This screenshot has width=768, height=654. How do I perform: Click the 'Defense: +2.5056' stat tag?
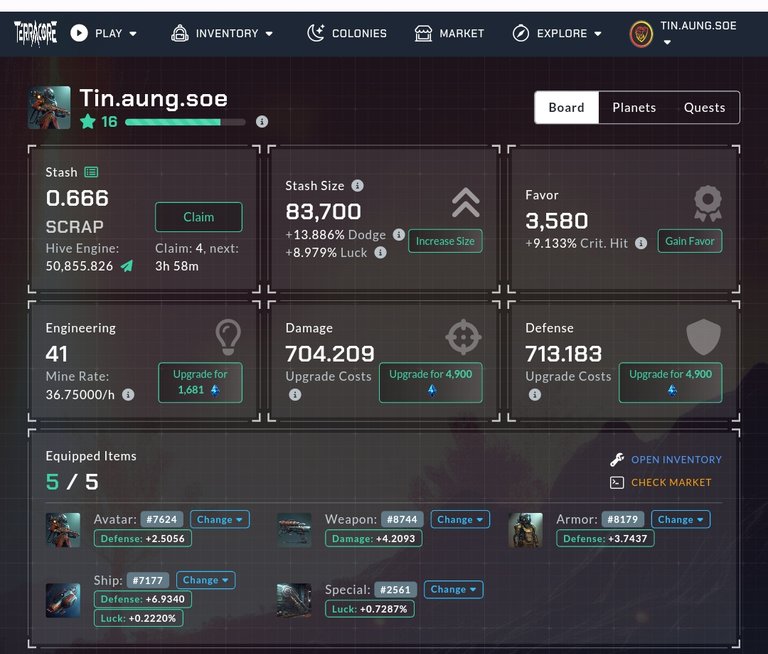tap(143, 538)
